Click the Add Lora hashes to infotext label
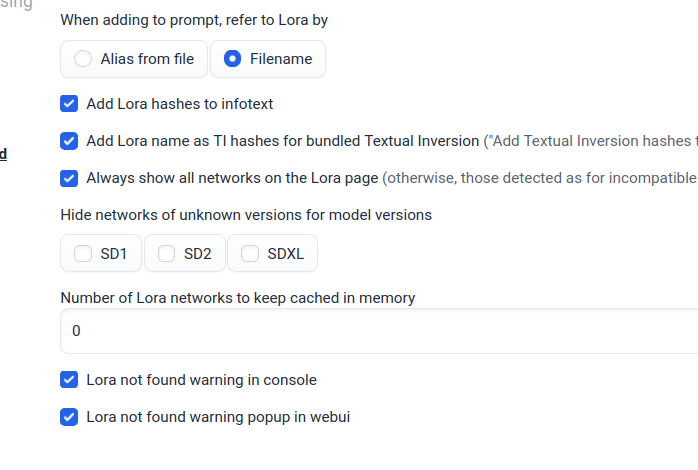 (180, 103)
